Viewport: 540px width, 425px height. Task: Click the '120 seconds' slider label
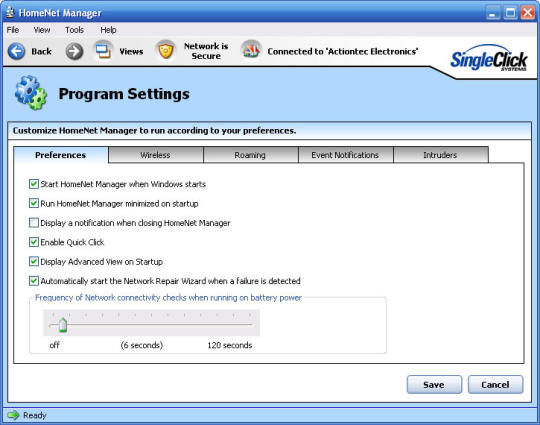230,345
